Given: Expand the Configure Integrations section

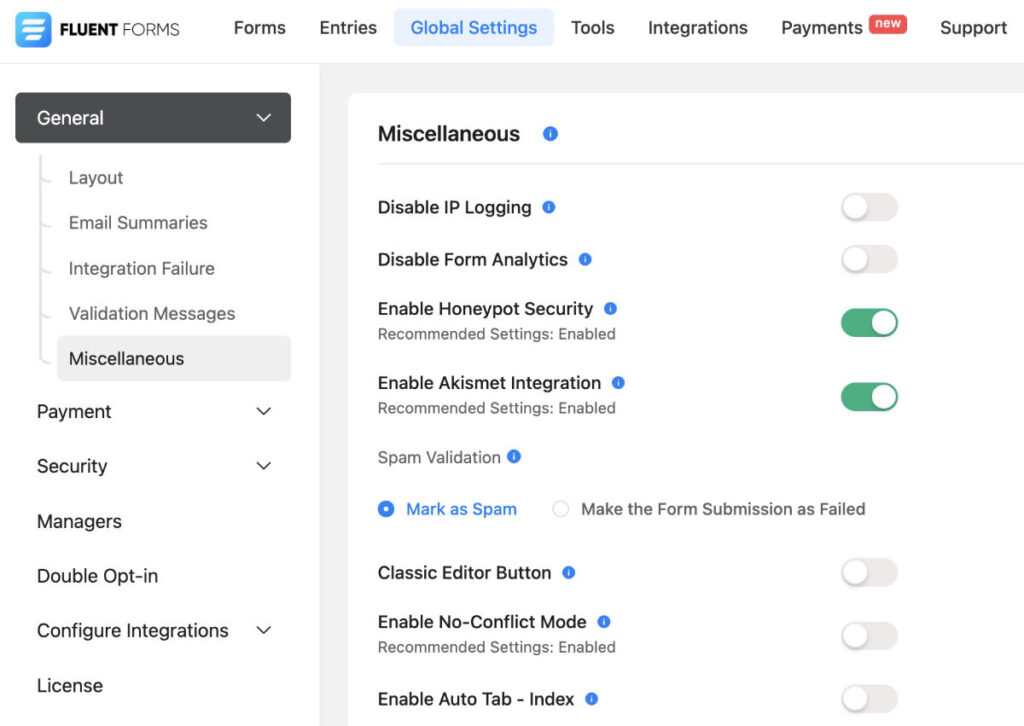Looking at the screenshot, I should [x=152, y=630].
